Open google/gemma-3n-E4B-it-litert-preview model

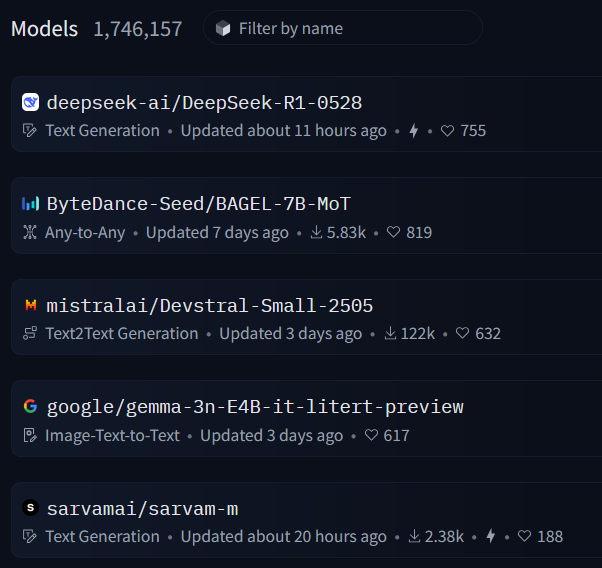[x=255, y=407]
